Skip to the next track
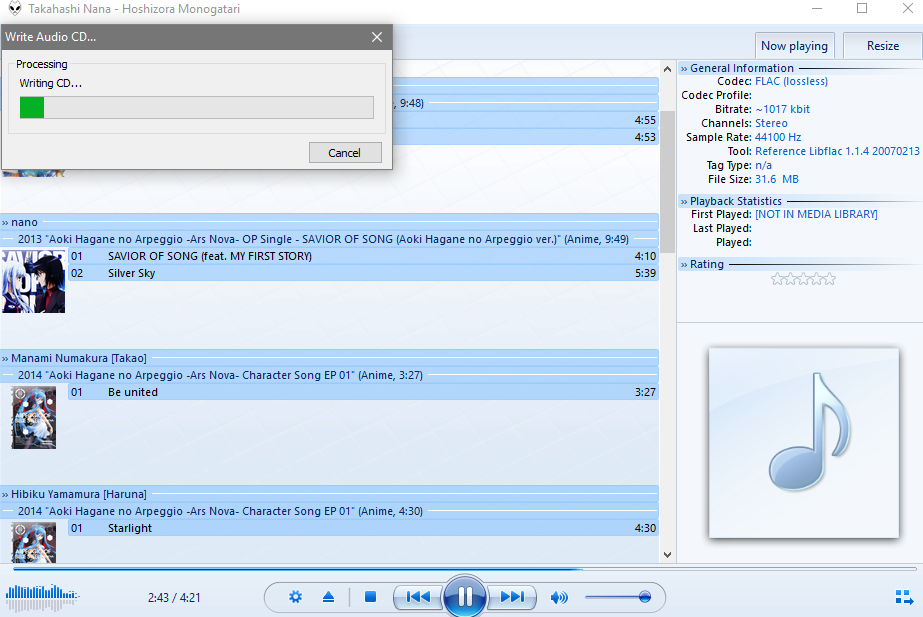This screenshot has width=923, height=617. [512, 597]
